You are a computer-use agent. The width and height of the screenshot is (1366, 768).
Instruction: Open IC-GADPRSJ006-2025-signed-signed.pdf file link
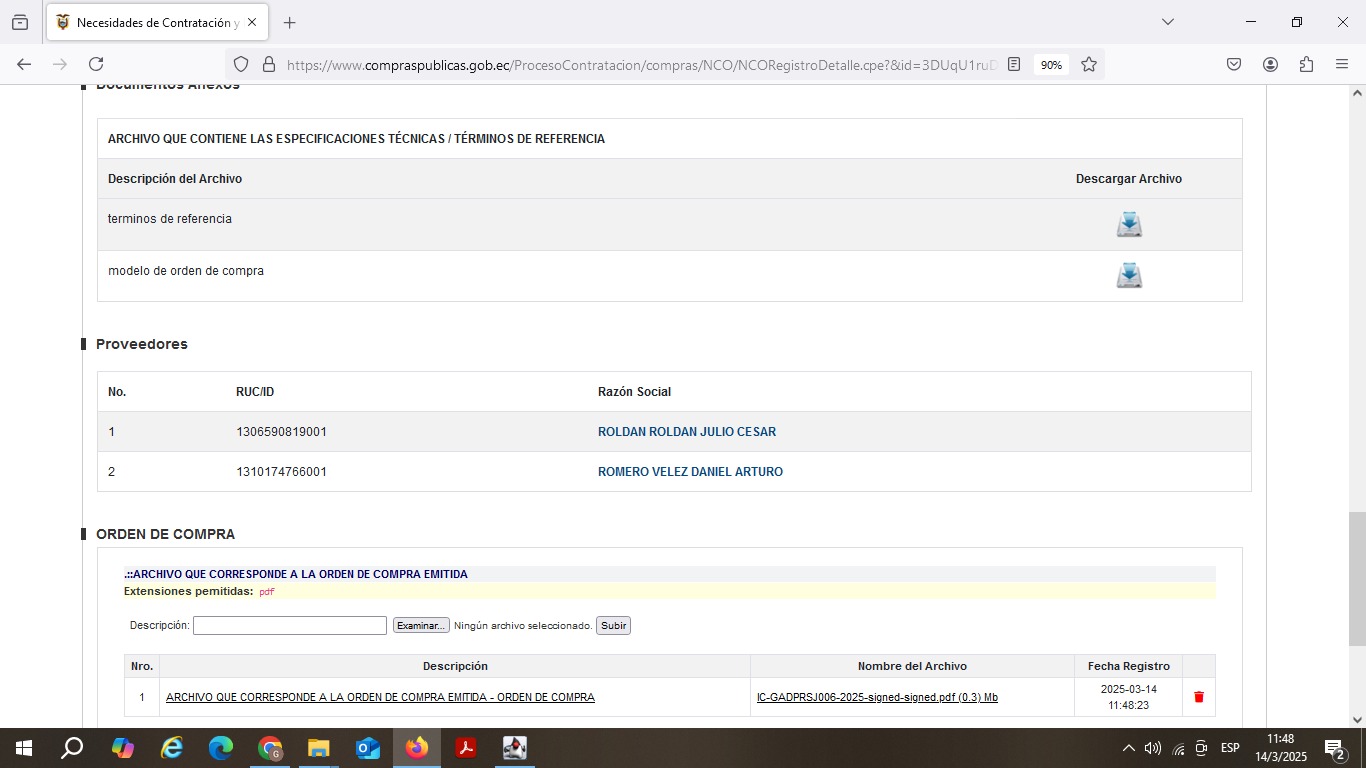pyautogui.click(x=877, y=697)
